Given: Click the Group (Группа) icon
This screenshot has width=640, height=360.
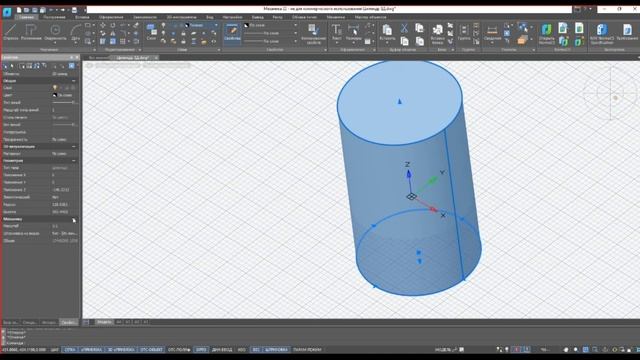Looking at the screenshot, I should pos(464,32).
